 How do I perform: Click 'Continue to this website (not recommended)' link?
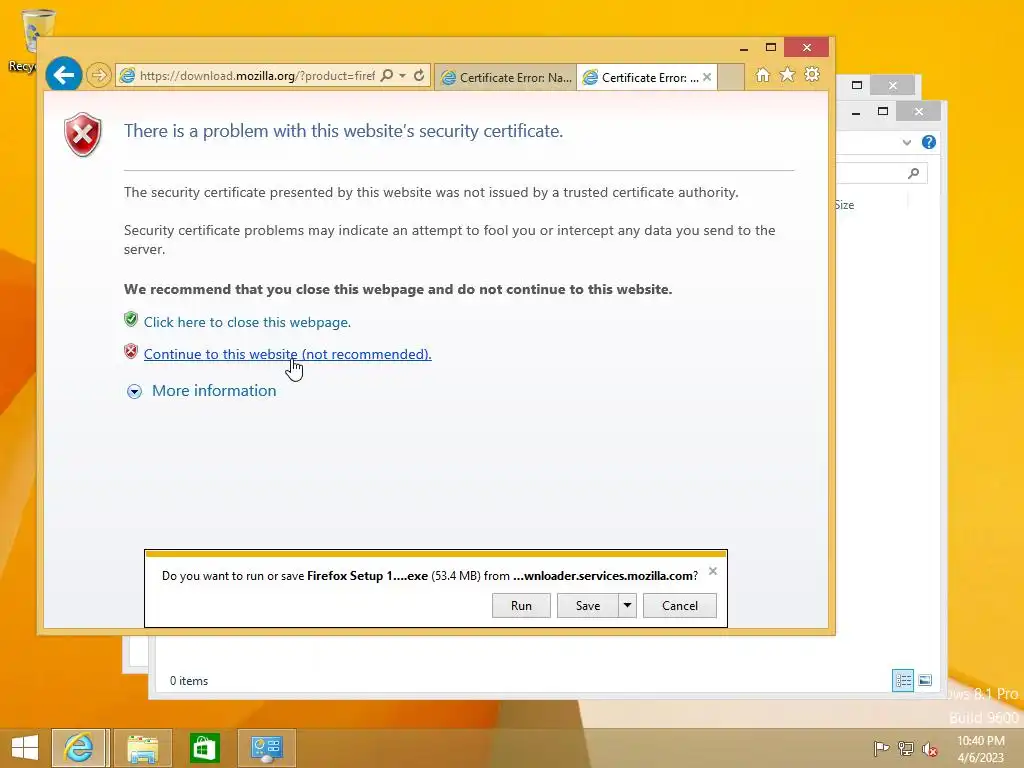[x=287, y=354]
